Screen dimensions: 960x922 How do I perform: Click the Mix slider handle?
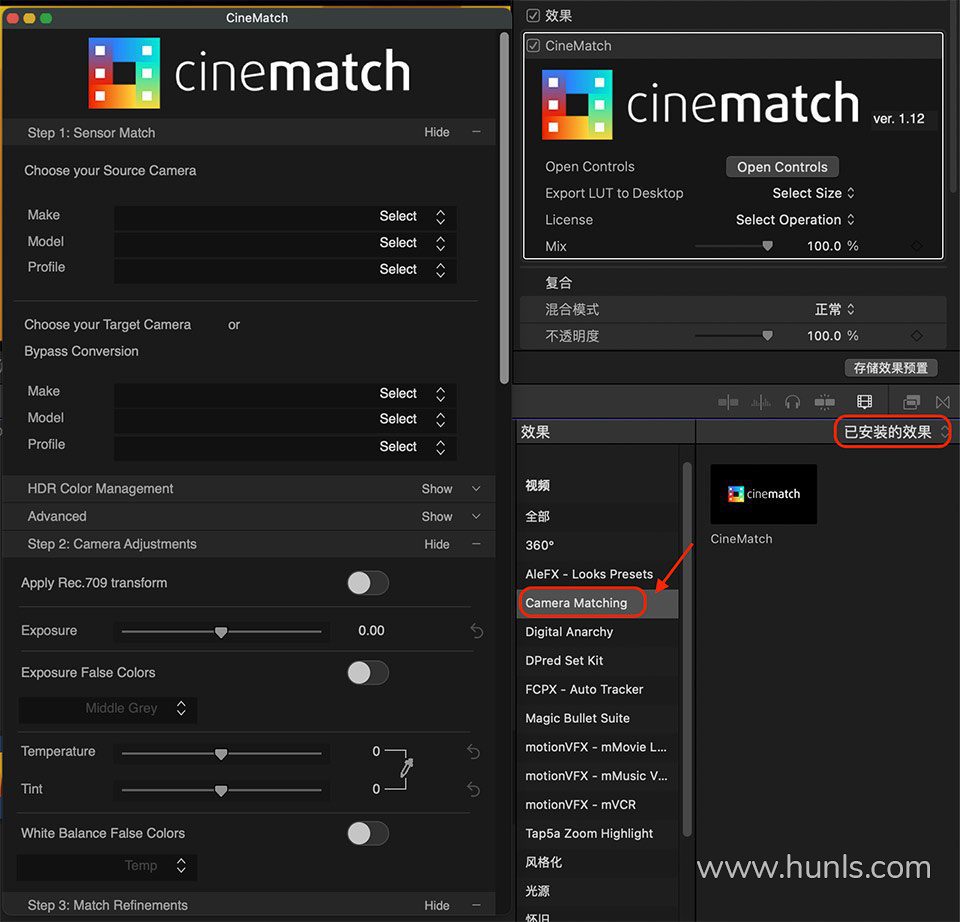click(x=767, y=246)
